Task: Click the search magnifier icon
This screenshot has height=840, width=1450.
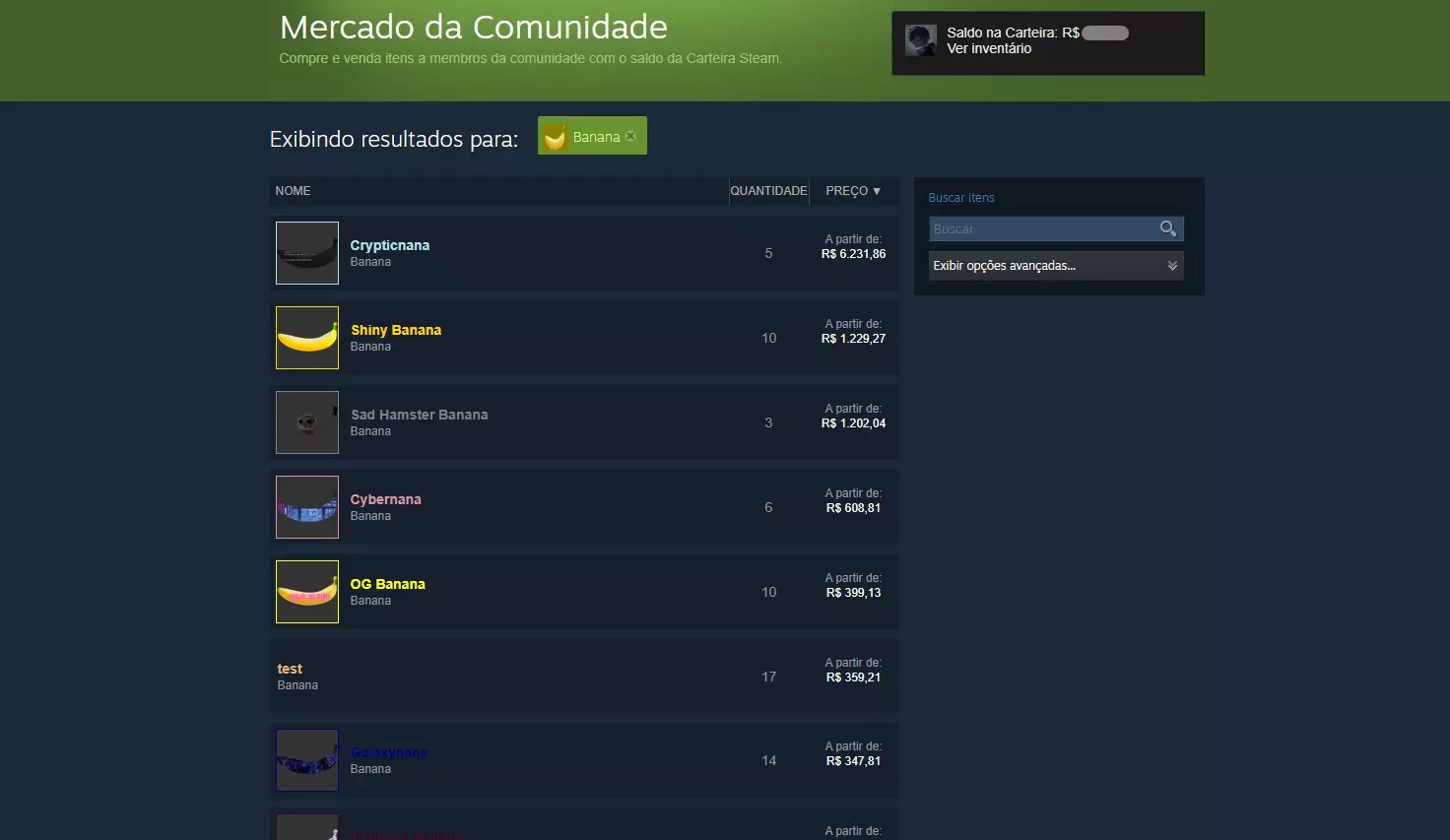Action: coord(1167,228)
